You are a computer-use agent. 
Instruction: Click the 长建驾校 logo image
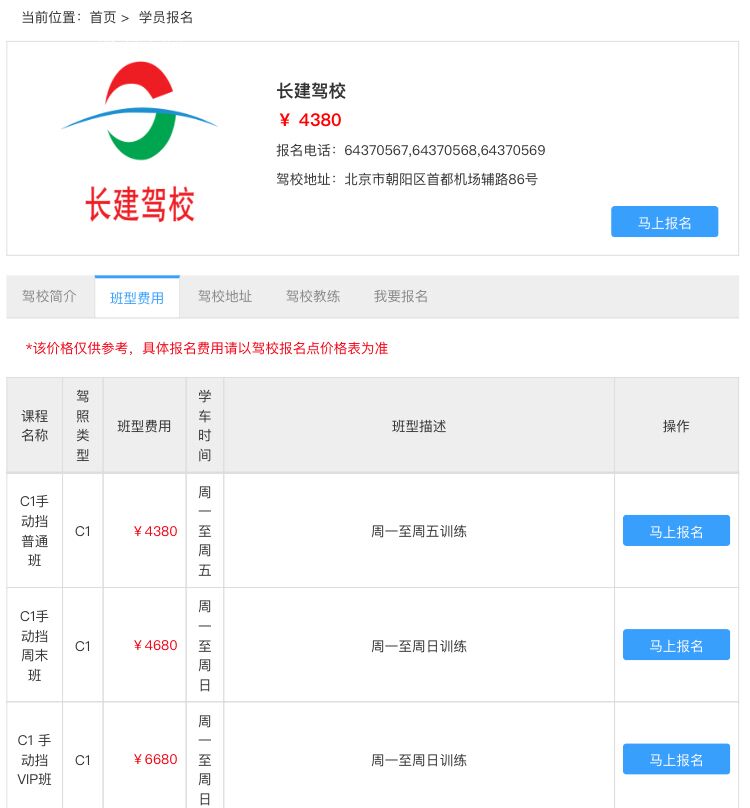140,141
